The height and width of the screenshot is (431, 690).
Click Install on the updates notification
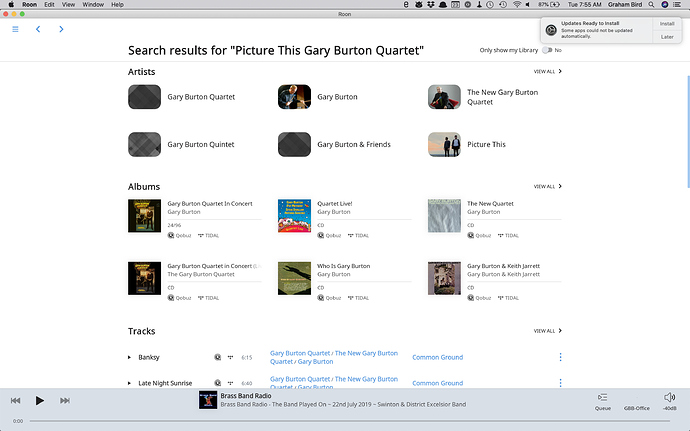(667, 24)
